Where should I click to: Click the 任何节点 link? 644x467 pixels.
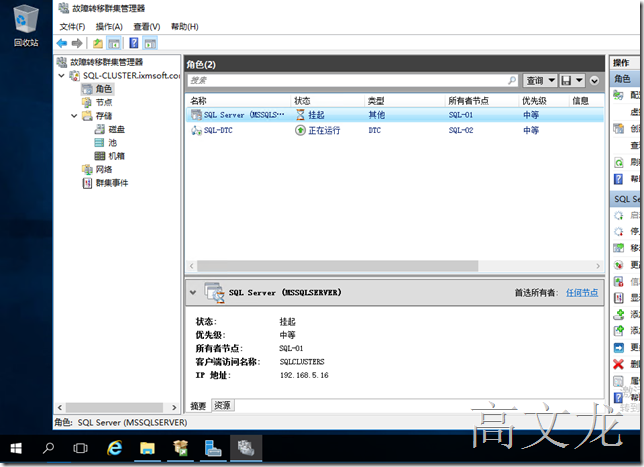click(x=582, y=292)
